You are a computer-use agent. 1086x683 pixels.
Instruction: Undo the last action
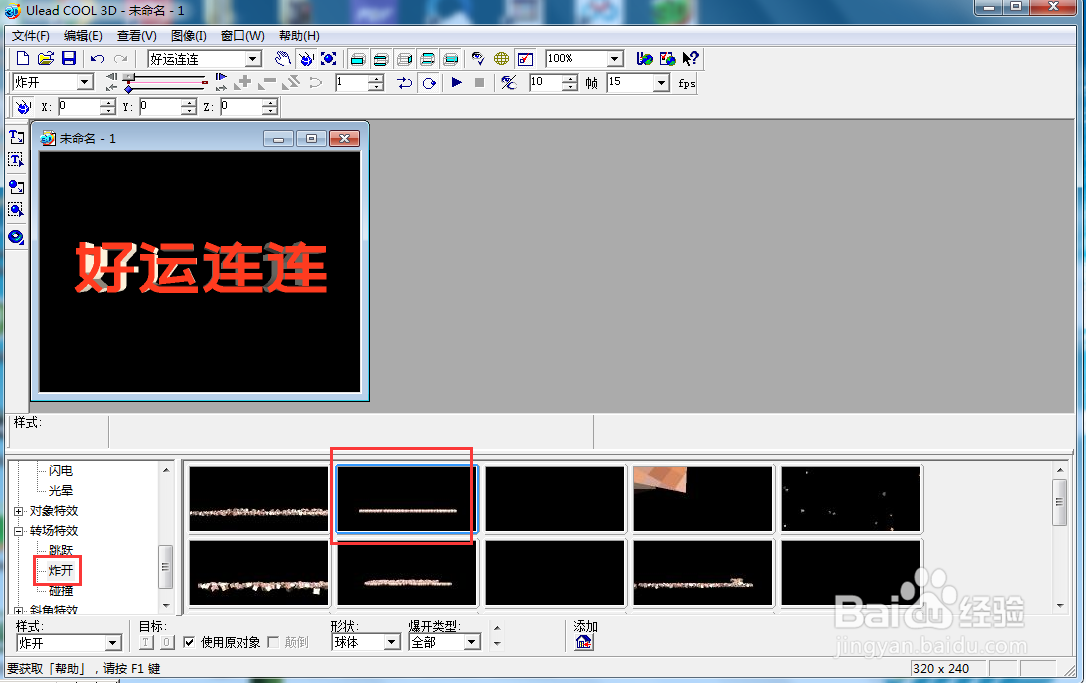(x=98, y=59)
